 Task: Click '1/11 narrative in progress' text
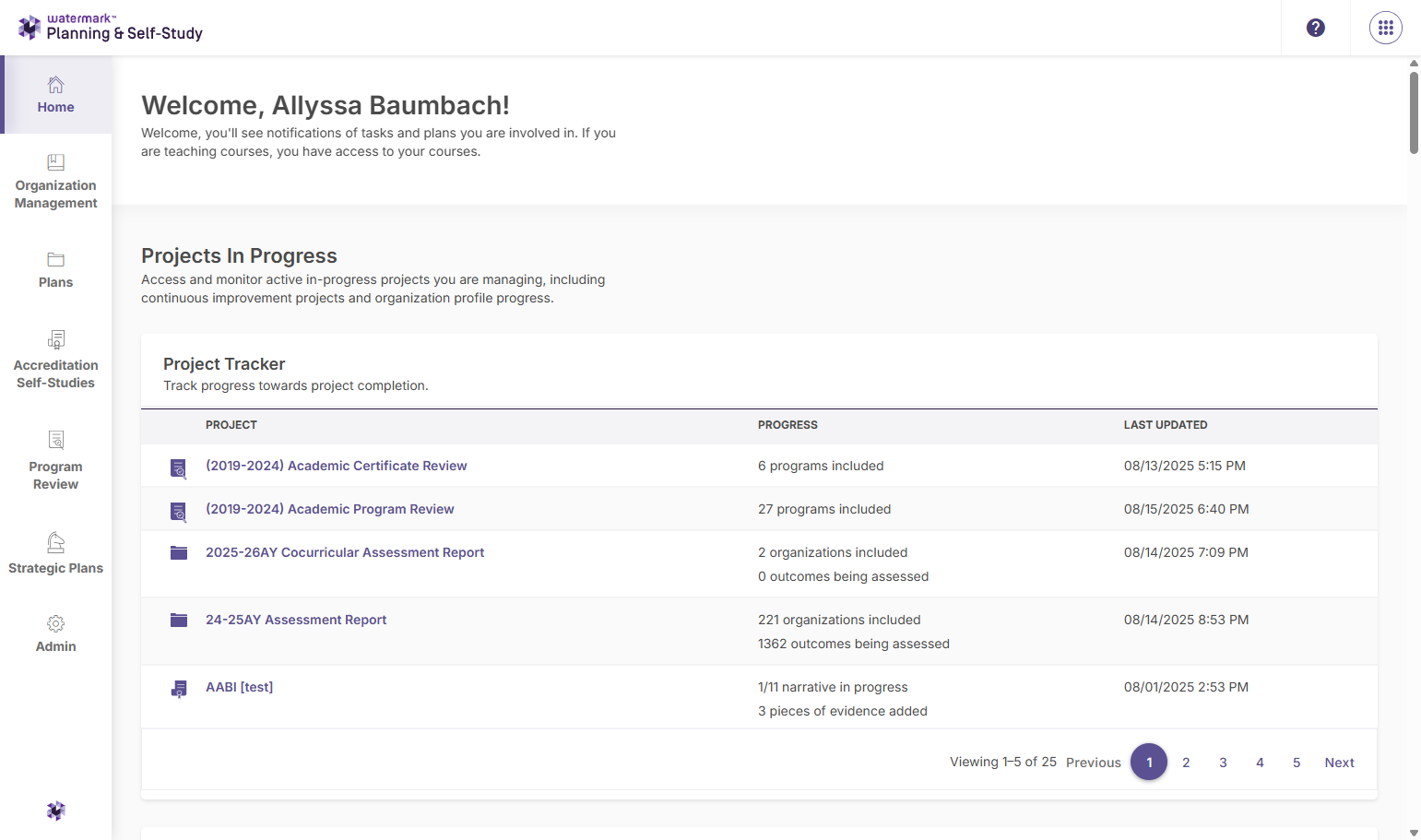coord(833,687)
